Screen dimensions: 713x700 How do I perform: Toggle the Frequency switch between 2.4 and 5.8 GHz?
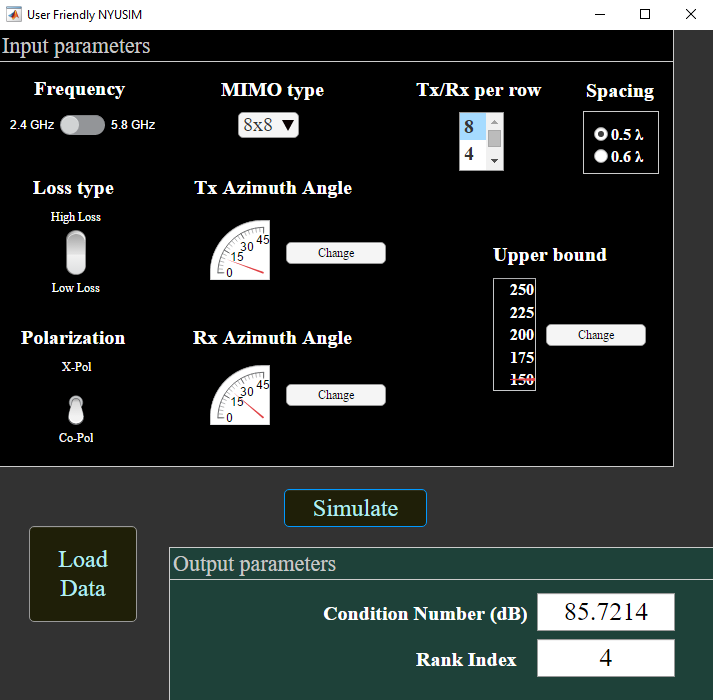82,125
